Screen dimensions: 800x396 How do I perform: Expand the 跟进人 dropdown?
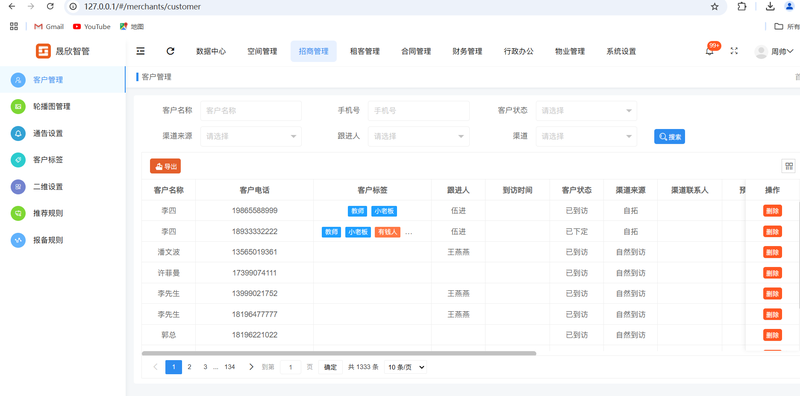tap(418, 136)
